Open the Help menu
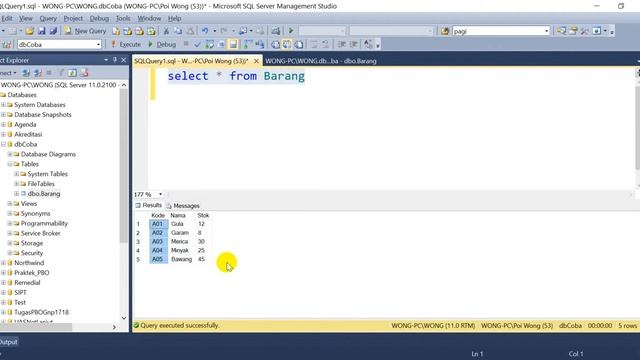The image size is (640, 360). (174, 18)
